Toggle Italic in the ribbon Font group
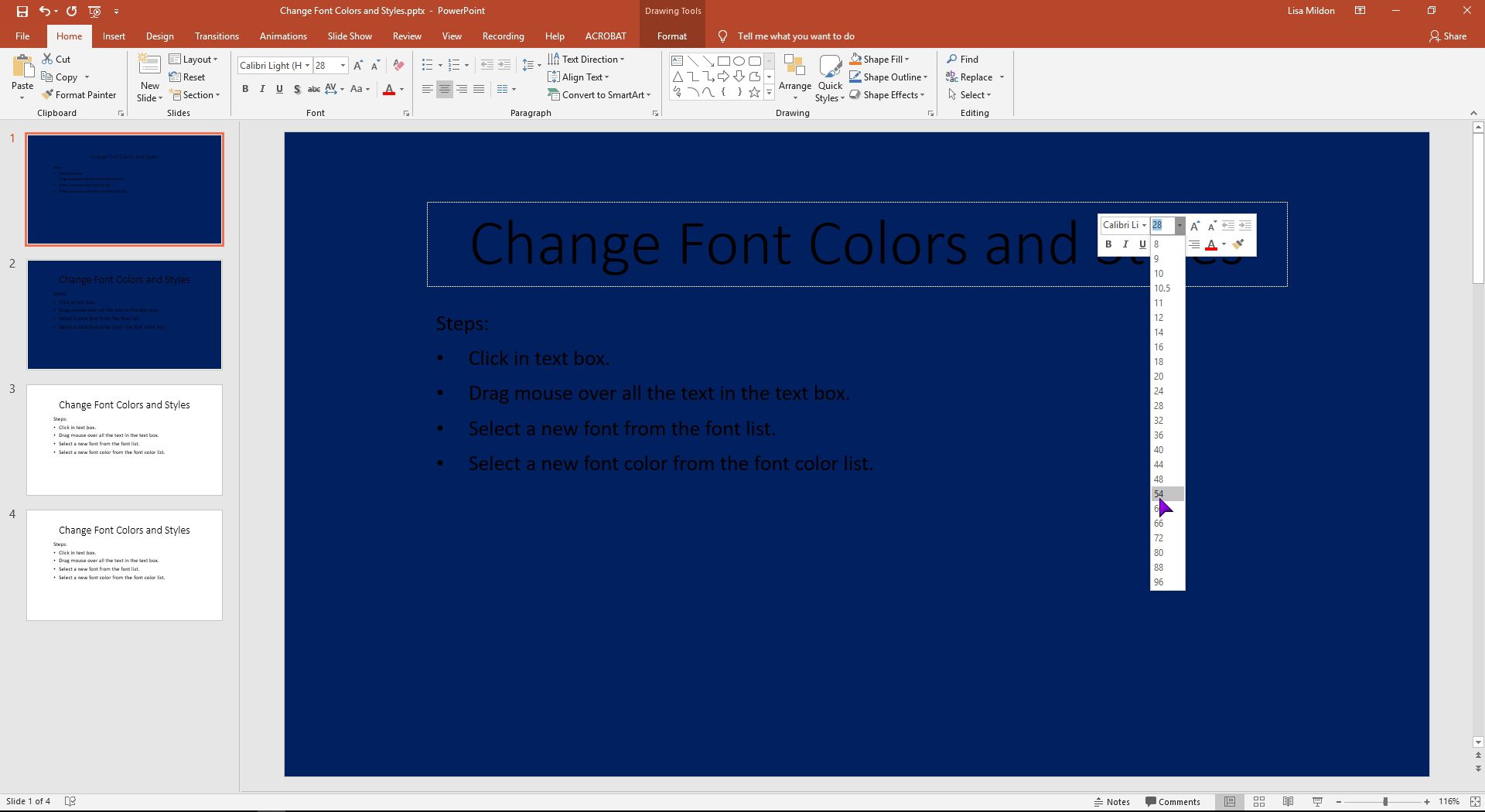Image resolution: width=1485 pixels, height=812 pixels. click(262, 89)
